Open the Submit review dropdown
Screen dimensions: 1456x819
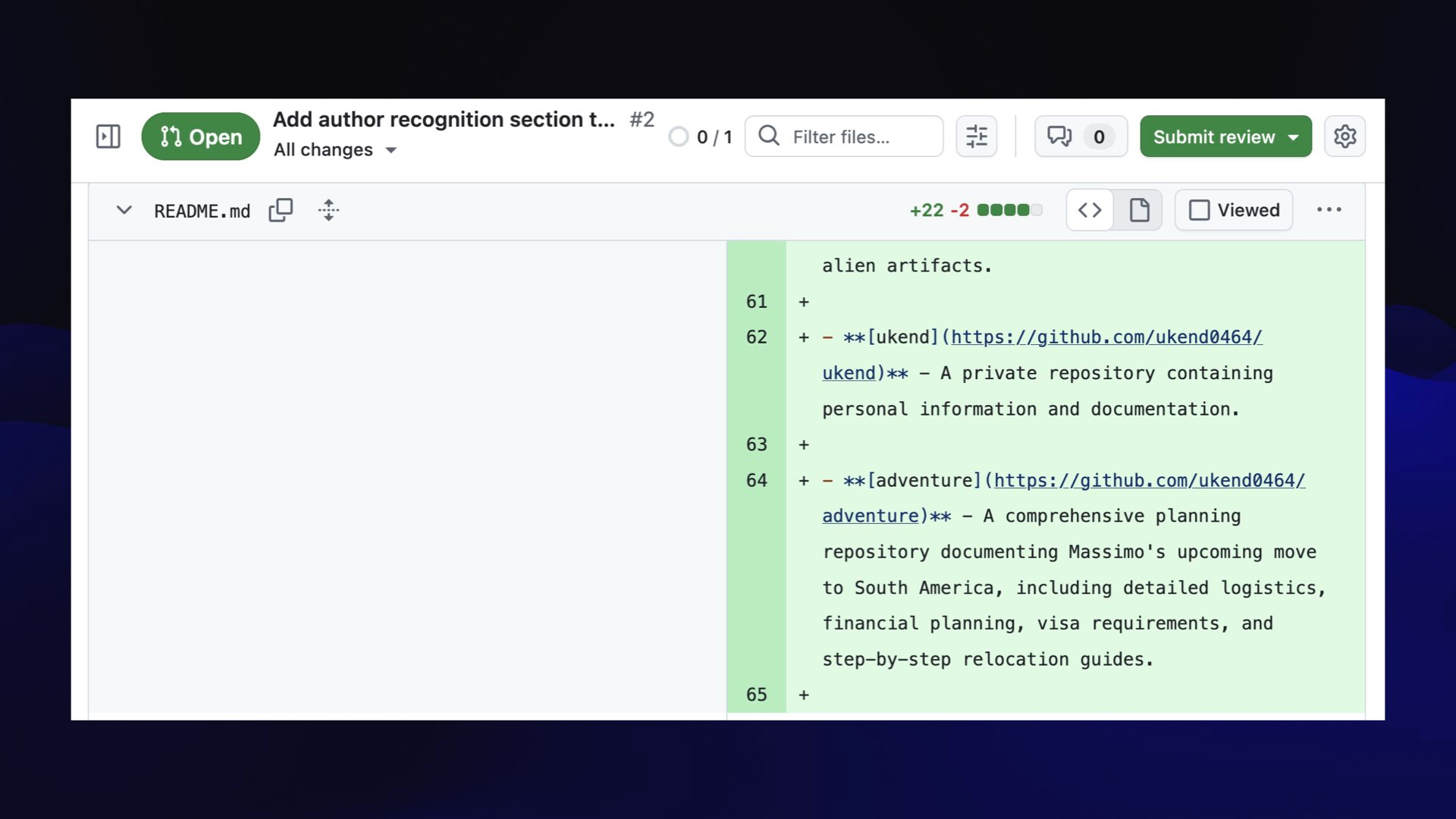coord(1225,136)
